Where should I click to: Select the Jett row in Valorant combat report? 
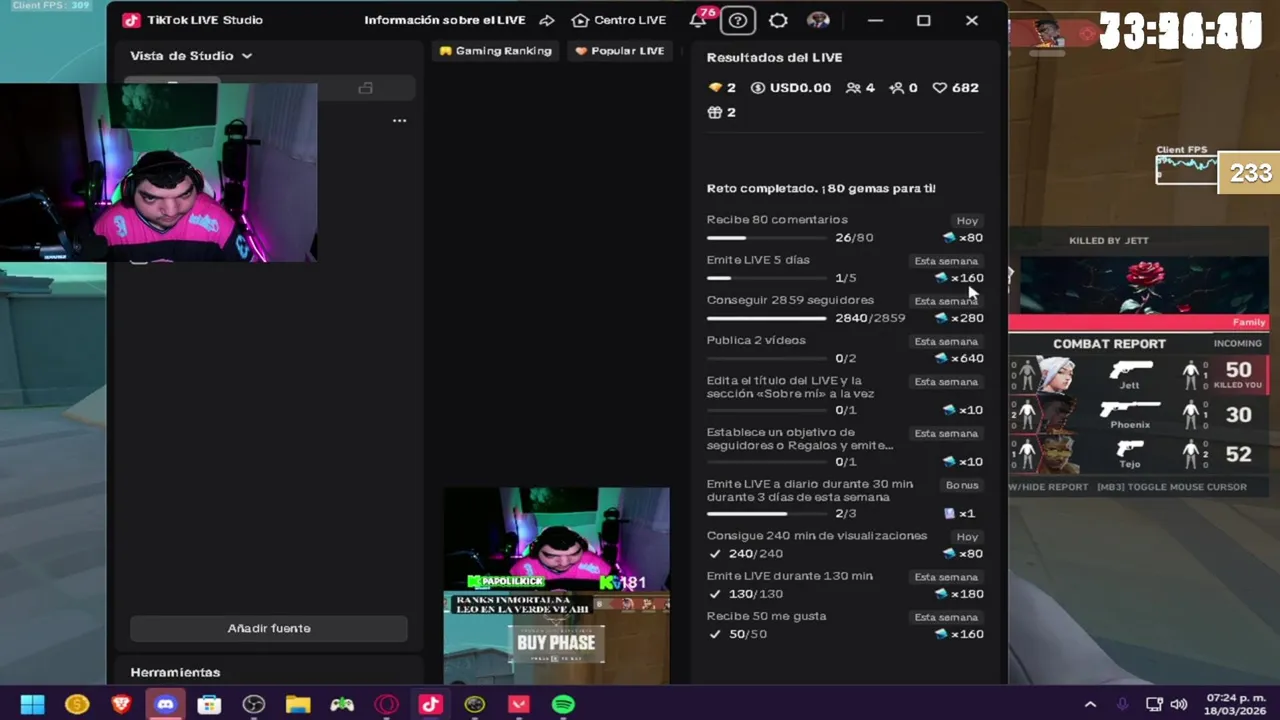pyautogui.click(x=1138, y=374)
